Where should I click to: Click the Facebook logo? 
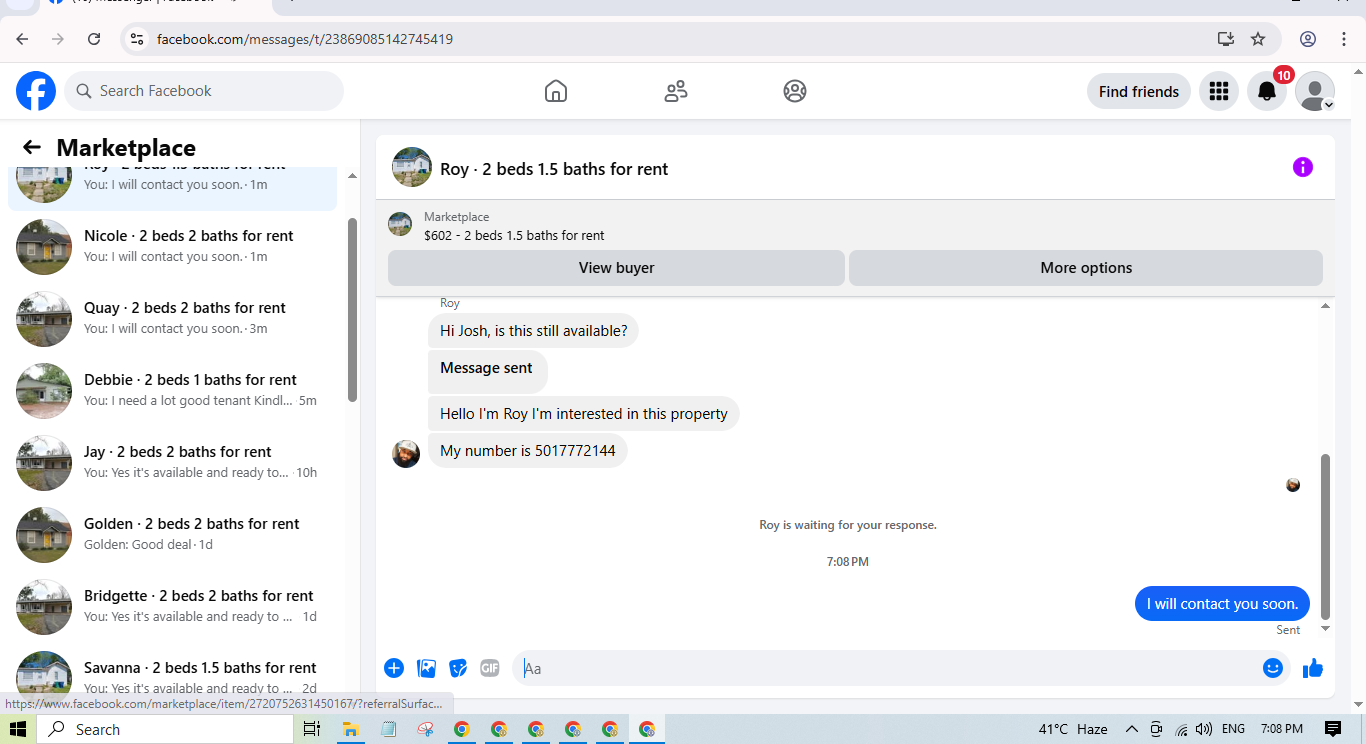pyautogui.click(x=36, y=91)
